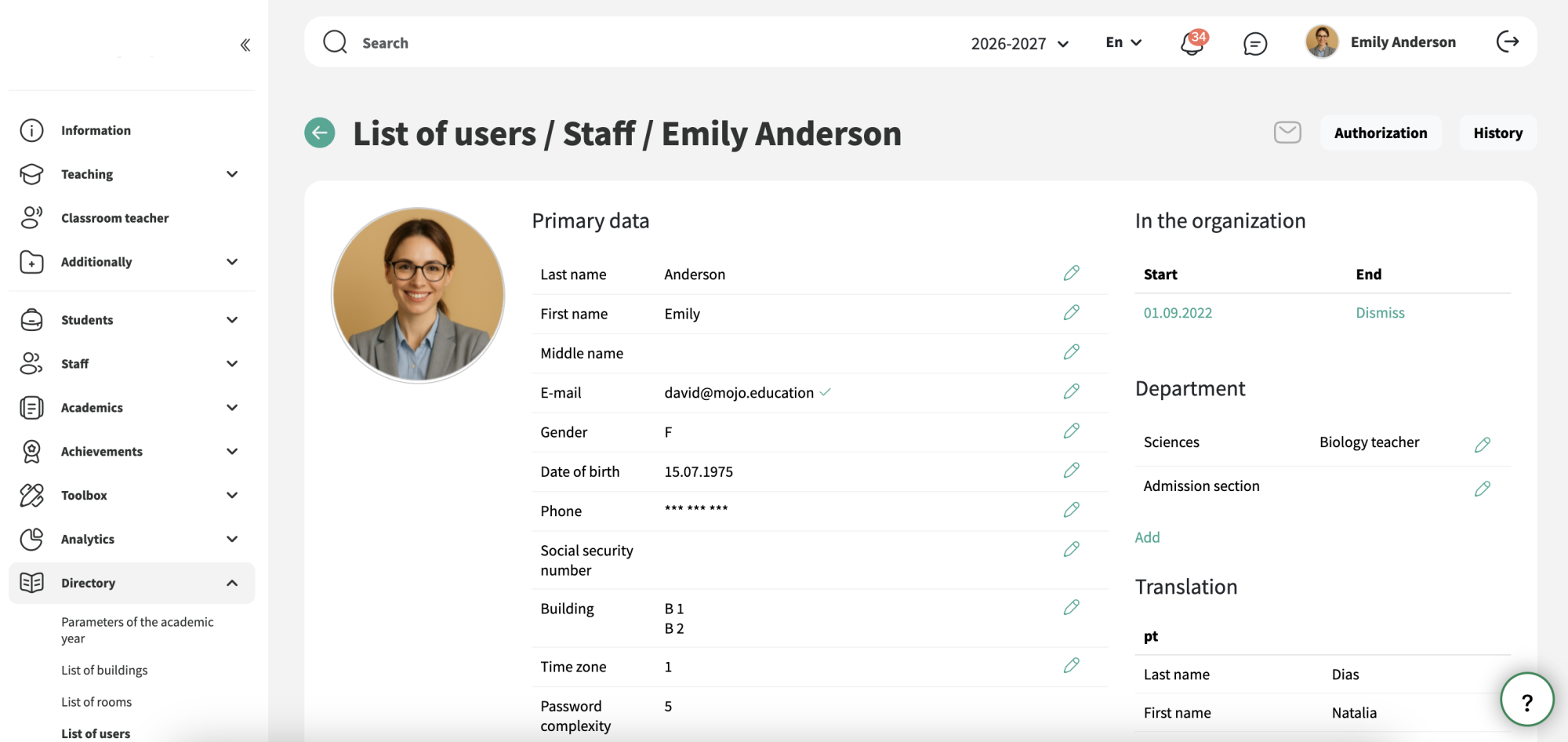Screen dimensions: 1568x742
Task: Expand the Staff menu section
Action: coord(132,364)
